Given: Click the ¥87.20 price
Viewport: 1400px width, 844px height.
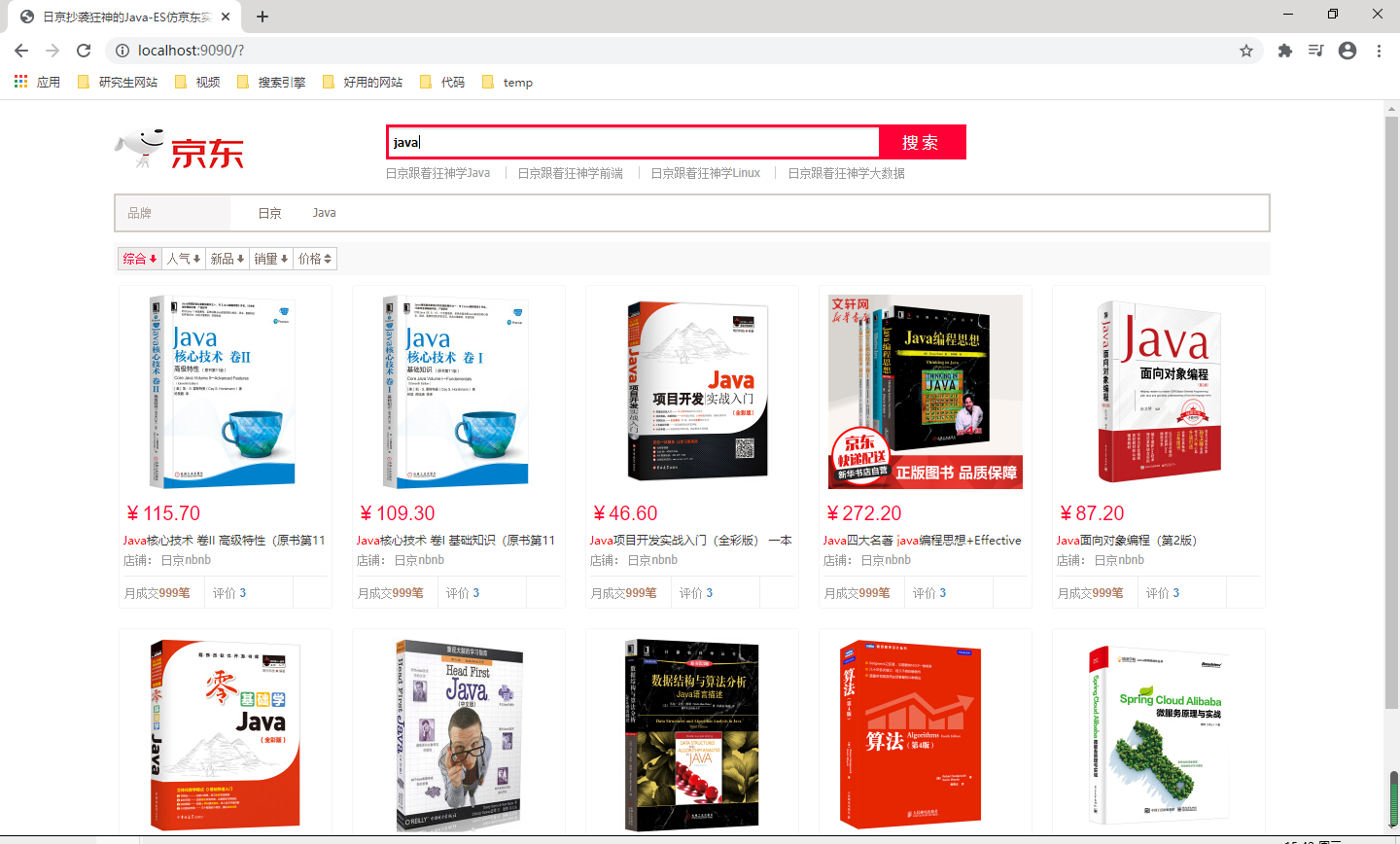Looking at the screenshot, I should click(1092, 513).
